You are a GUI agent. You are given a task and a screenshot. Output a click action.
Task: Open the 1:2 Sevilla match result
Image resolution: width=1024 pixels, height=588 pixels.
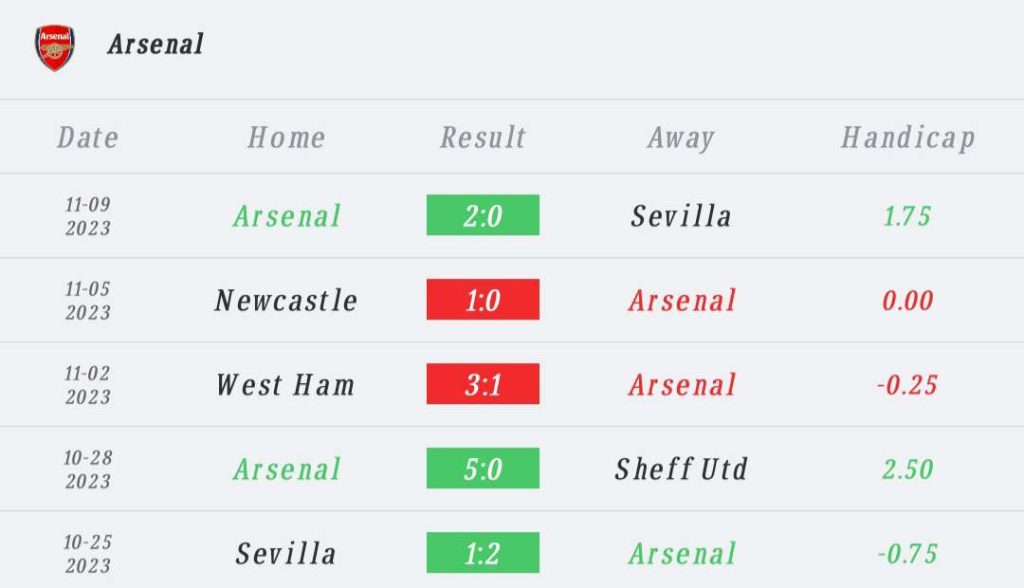[x=483, y=552]
